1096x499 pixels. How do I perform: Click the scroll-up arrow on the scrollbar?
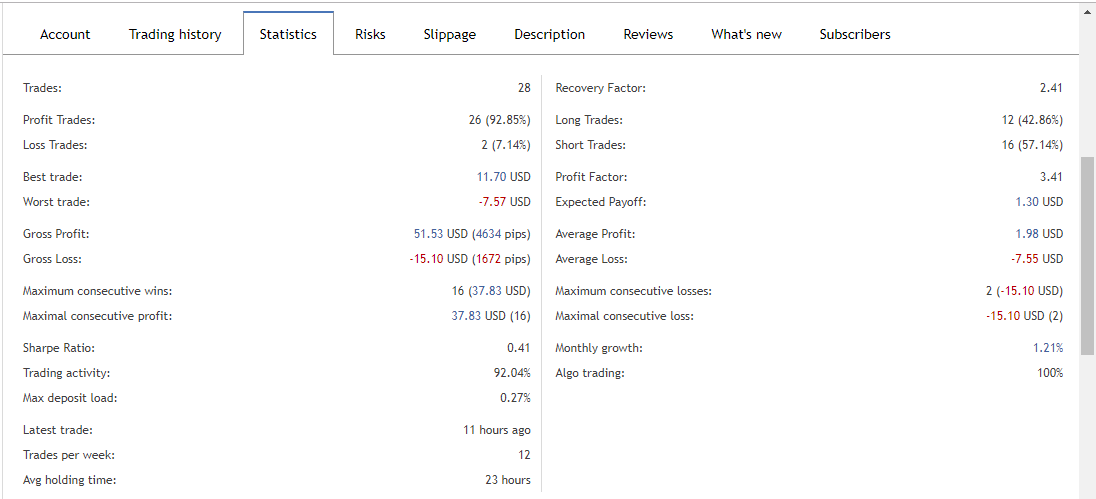tap(1088, 12)
